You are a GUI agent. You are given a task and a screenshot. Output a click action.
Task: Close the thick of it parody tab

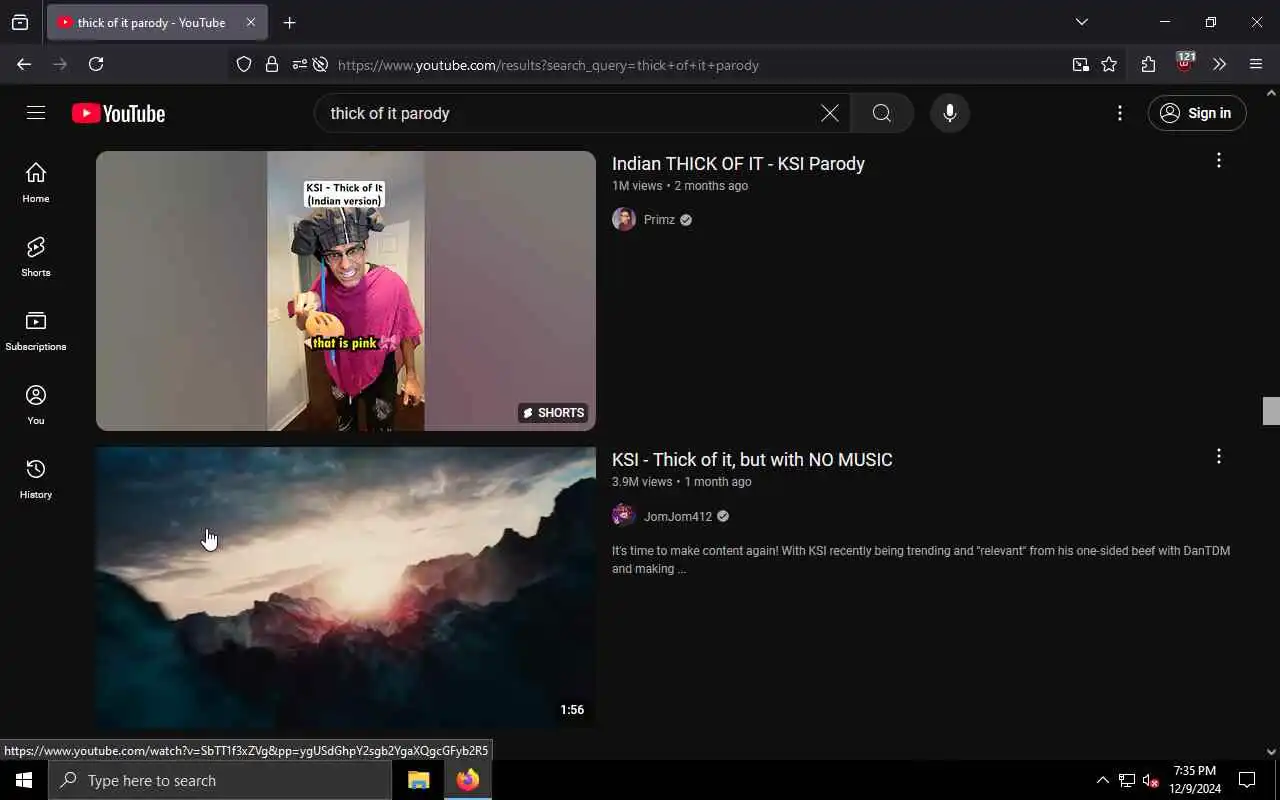pyautogui.click(x=251, y=22)
